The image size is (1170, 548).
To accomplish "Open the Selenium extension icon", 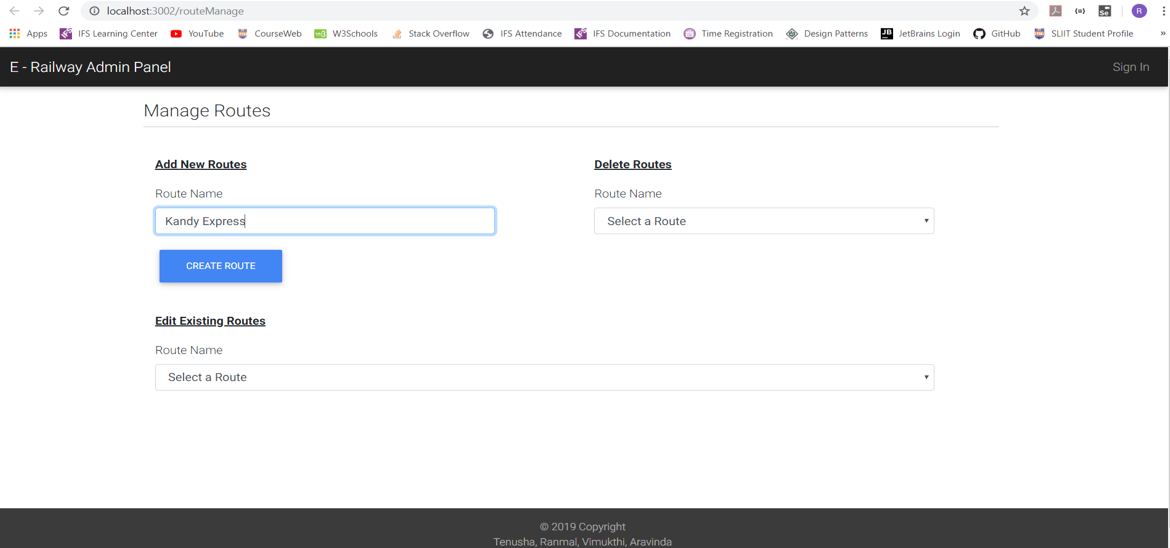I will tap(1104, 11).
